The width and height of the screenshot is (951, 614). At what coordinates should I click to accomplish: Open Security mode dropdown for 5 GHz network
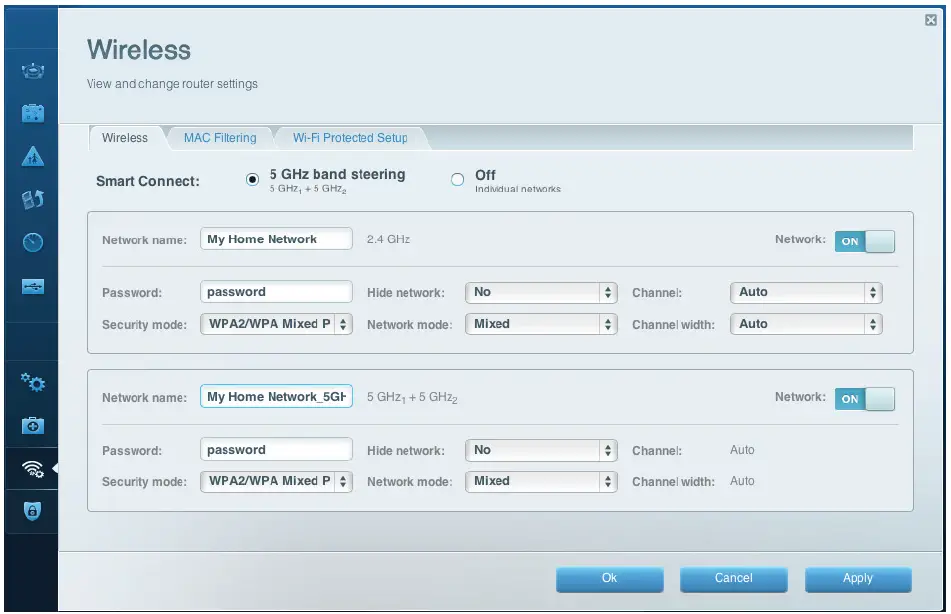coord(276,481)
